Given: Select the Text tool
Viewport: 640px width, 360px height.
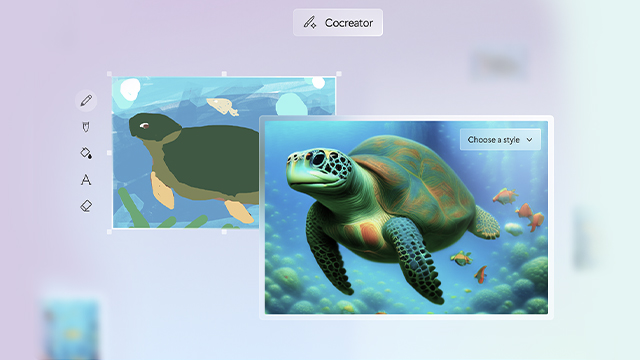Looking at the screenshot, I should [86, 180].
